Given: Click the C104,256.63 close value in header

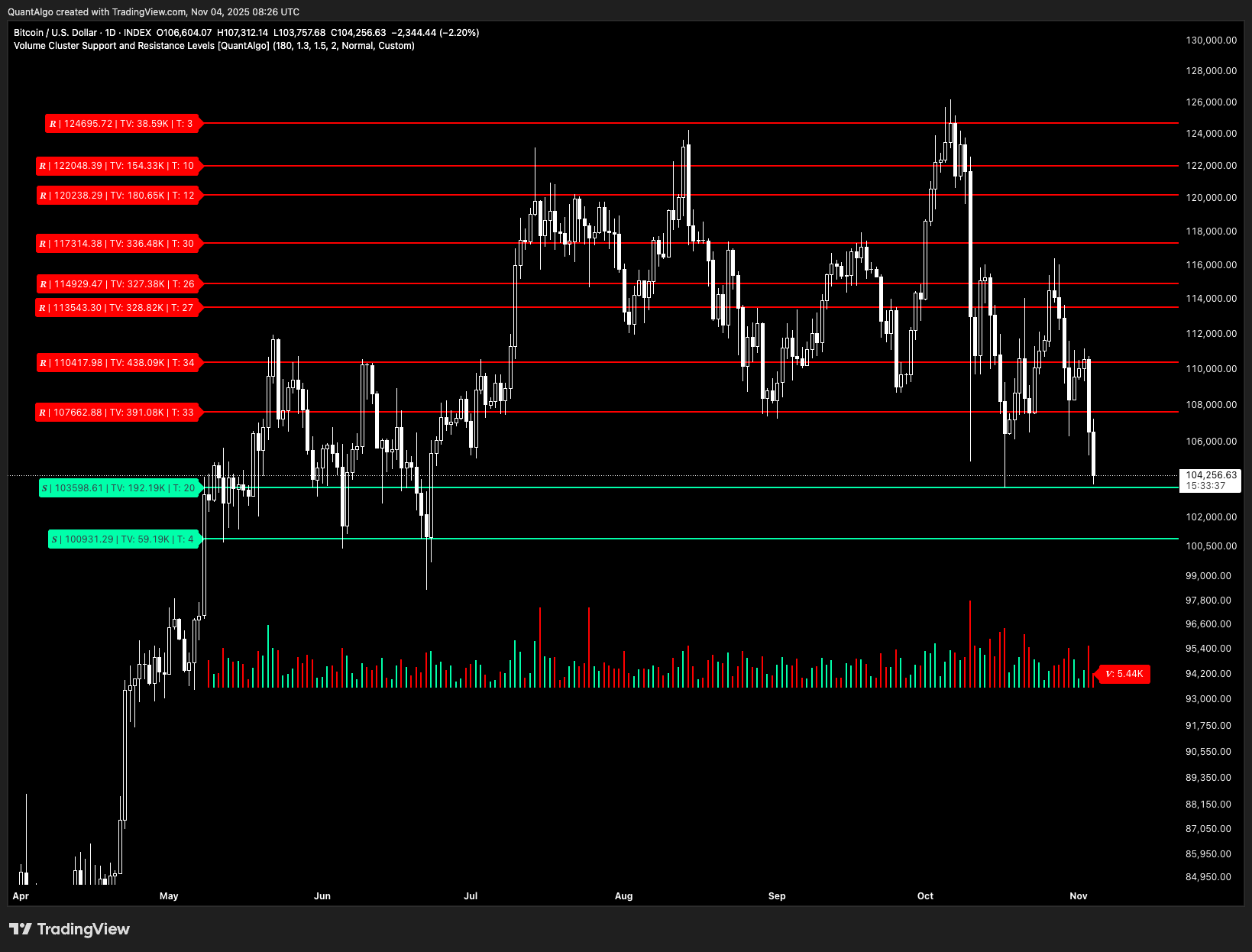Looking at the screenshot, I should click(x=358, y=33).
